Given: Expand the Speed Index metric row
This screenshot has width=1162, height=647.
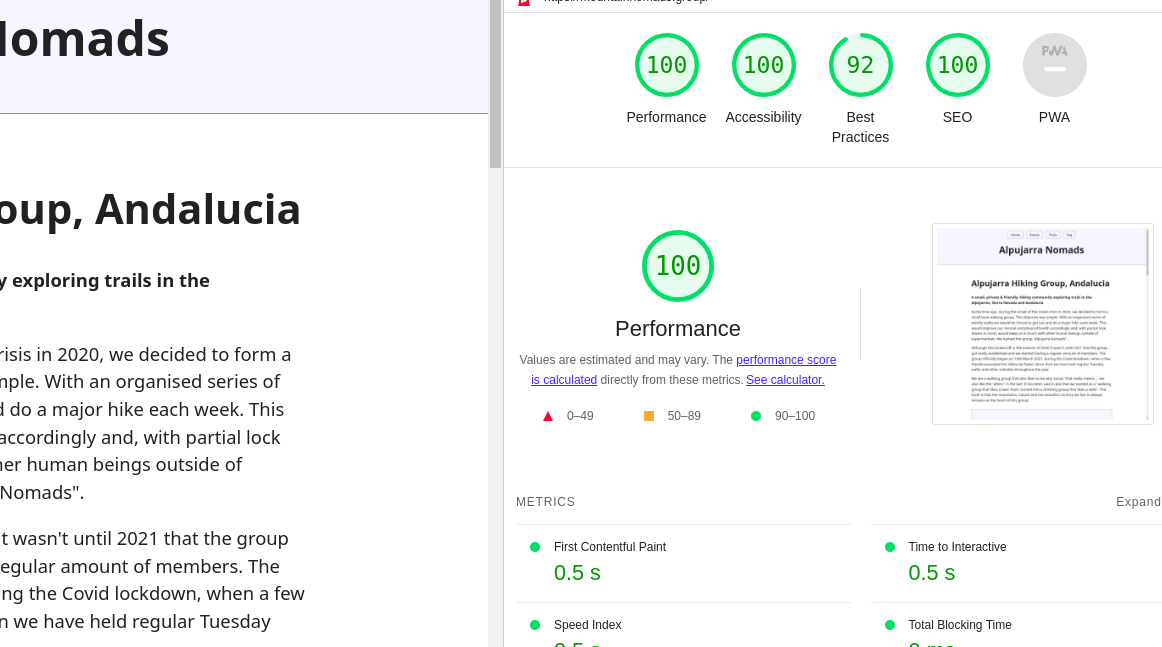Looking at the screenshot, I should click(x=588, y=624).
